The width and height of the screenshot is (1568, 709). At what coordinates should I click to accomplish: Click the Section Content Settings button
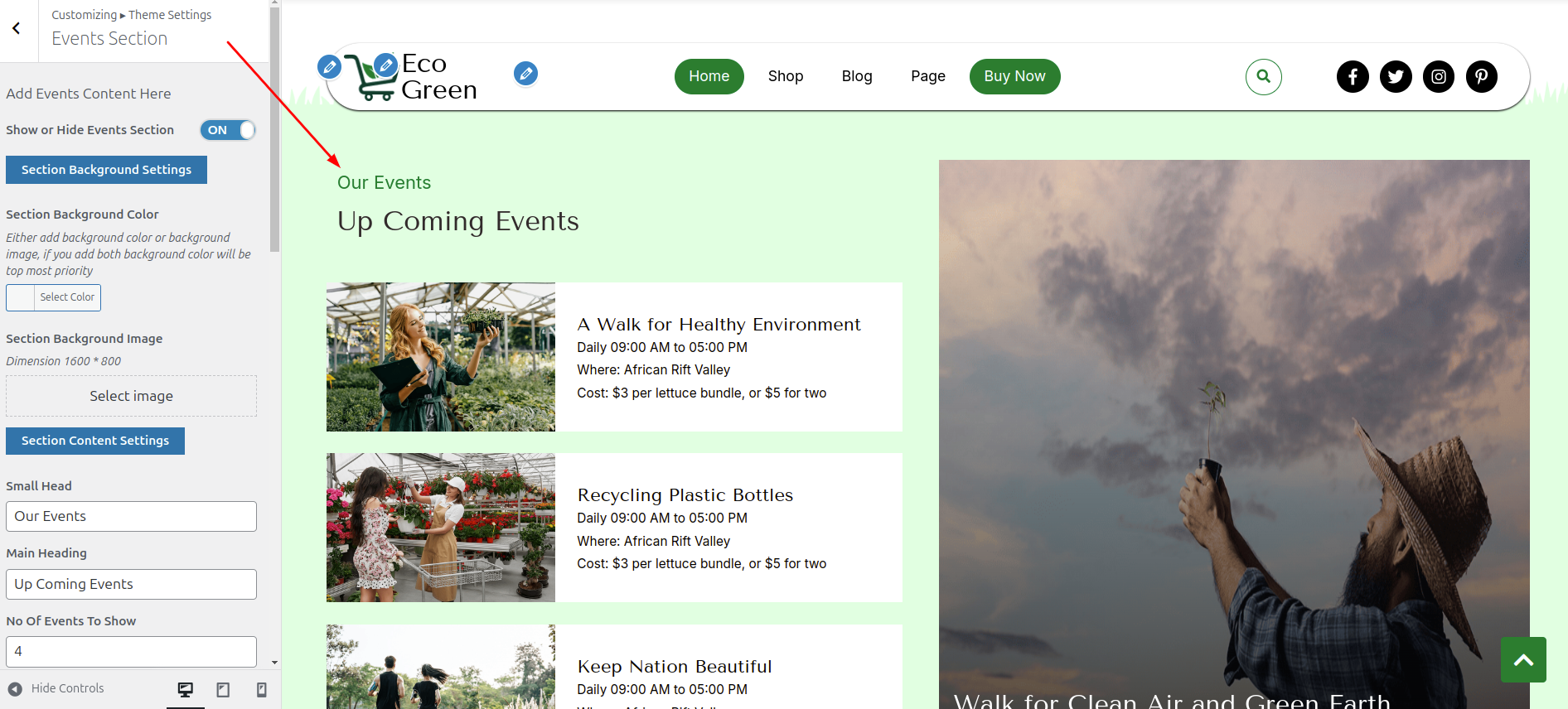click(x=95, y=441)
